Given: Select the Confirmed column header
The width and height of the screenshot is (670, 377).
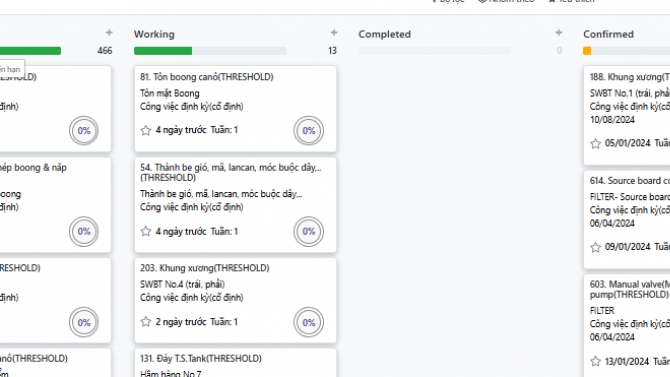Looking at the screenshot, I should pyautogui.click(x=608, y=34).
